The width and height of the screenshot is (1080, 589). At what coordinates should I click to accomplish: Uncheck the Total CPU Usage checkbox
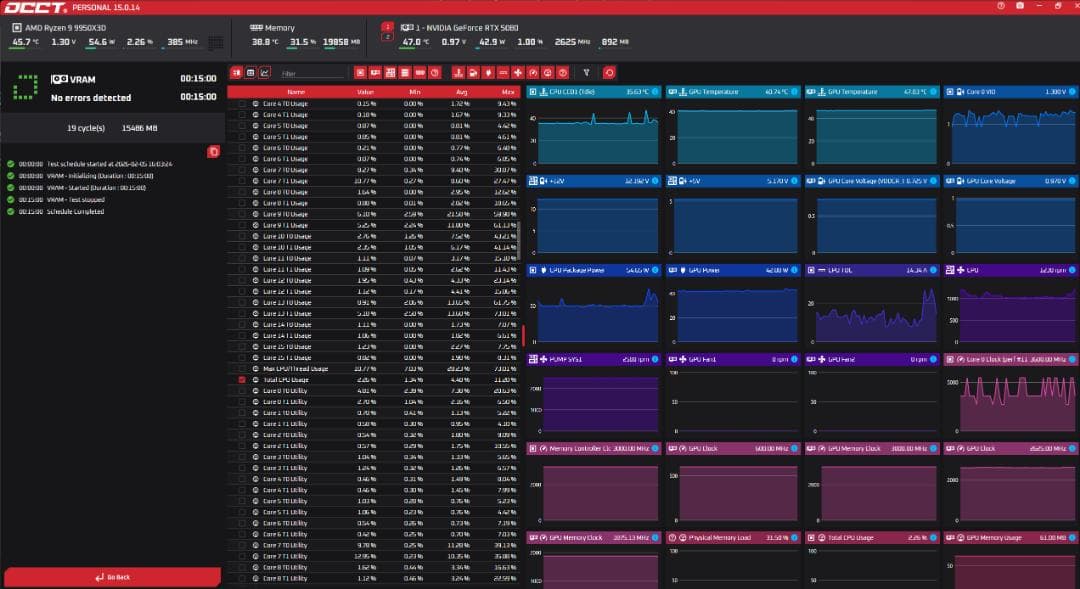(242, 380)
